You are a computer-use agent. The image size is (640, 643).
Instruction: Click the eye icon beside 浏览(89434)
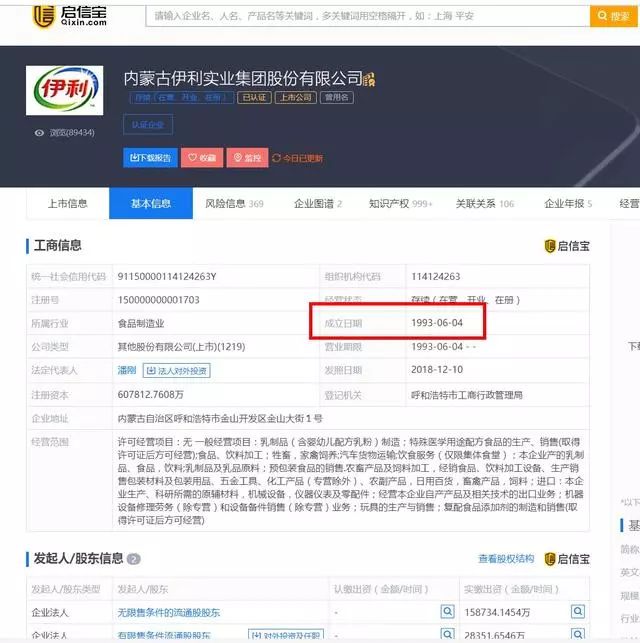click(x=39, y=133)
